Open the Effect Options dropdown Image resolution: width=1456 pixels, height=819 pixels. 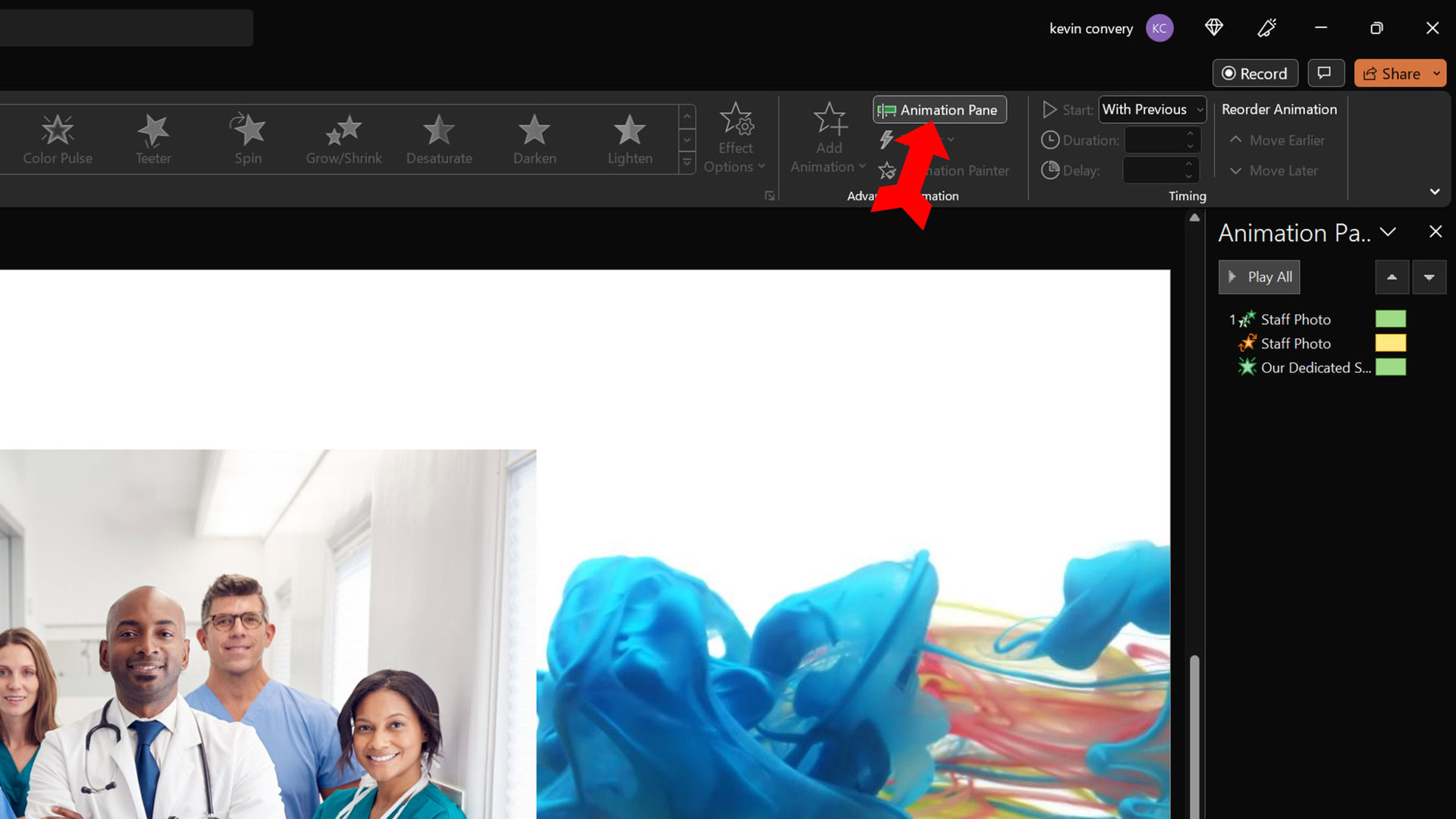coord(735,140)
